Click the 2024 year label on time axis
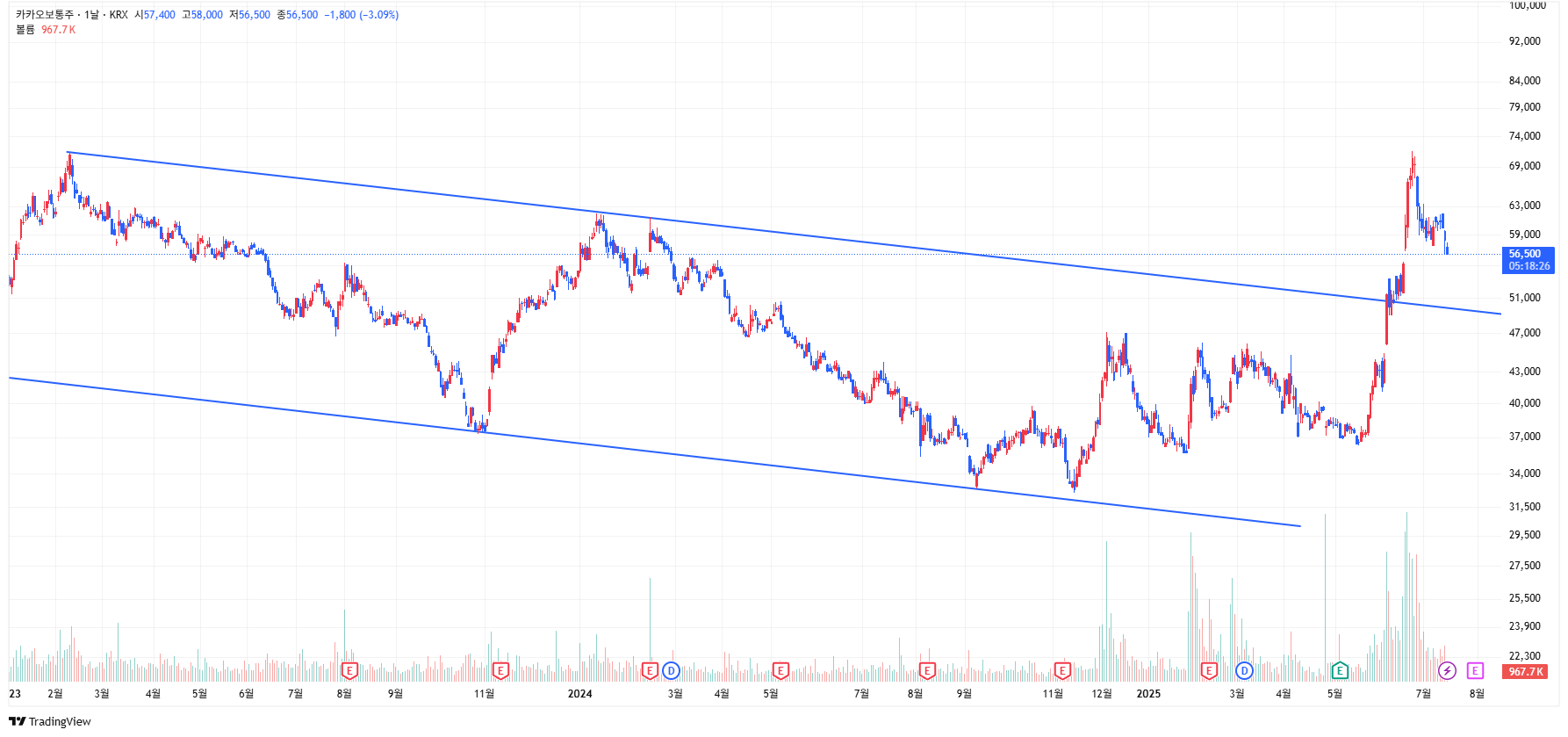The width and height of the screenshot is (1568, 737). click(x=580, y=694)
